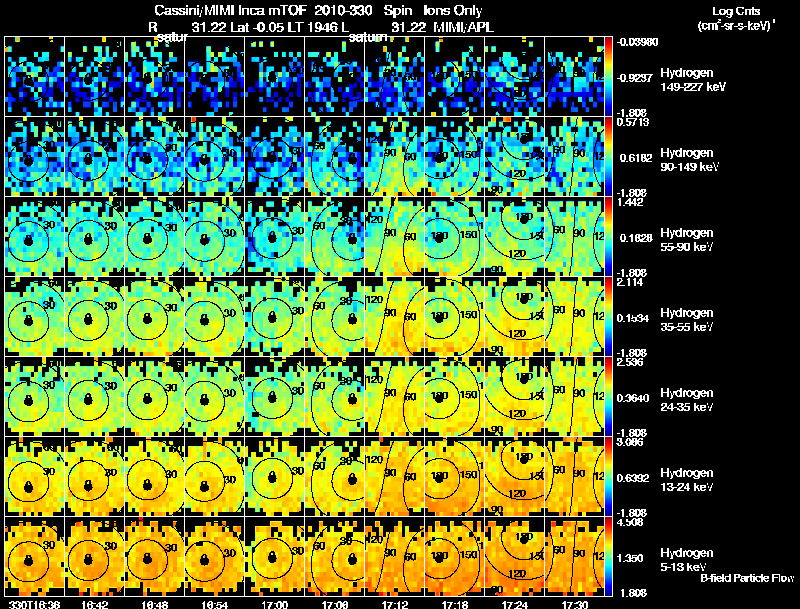Click the 17:00 time axis label
Screen dimensions: 800x609
coord(274,604)
